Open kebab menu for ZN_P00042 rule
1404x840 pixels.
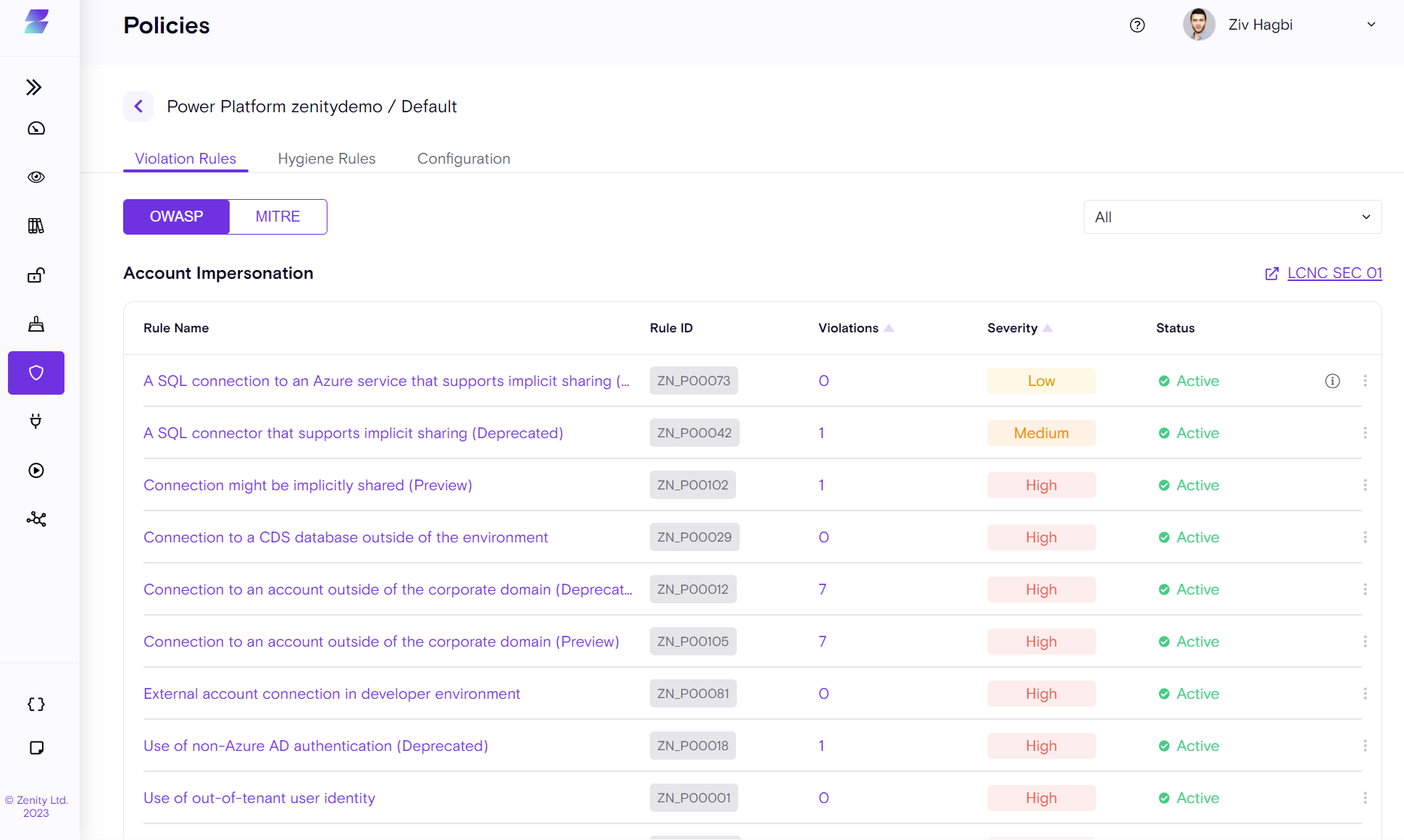tap(1365, 433)
